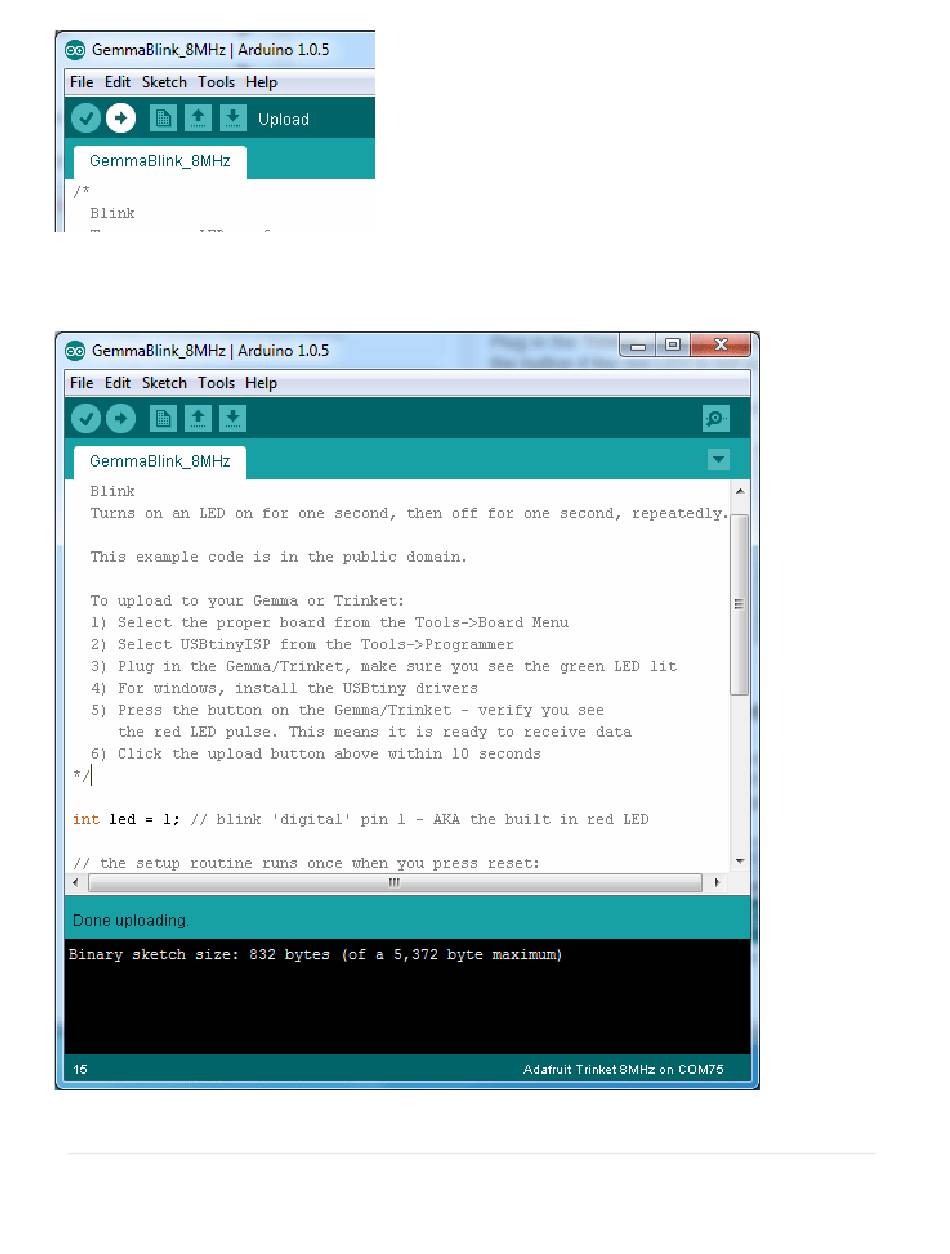Click '2) Select USBtinyISP' comment line
This screenshot has height=1254, width=950.
pos(302,644)
